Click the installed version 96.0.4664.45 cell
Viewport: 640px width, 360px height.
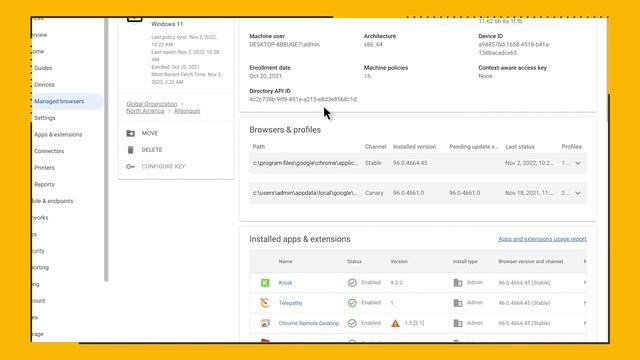pyautogui.click(x=410, y=163)
